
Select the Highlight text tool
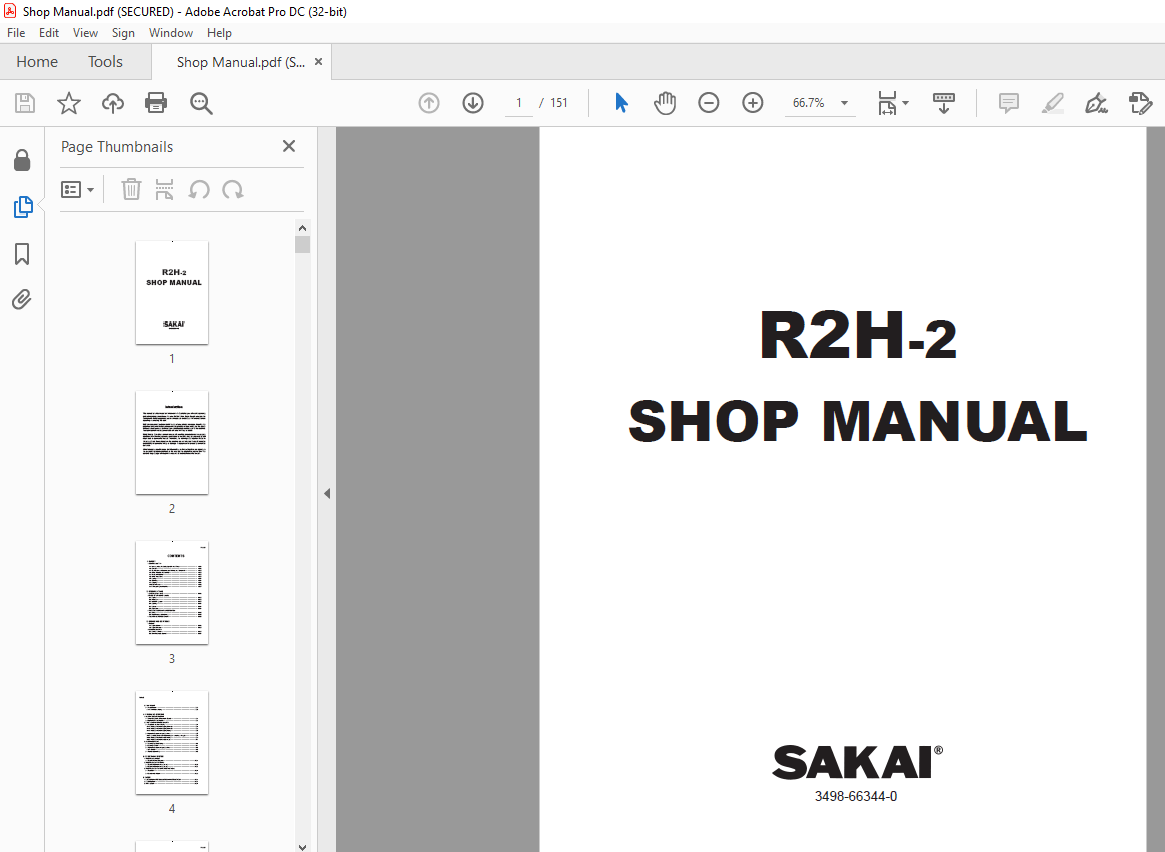click(1052, 103)
